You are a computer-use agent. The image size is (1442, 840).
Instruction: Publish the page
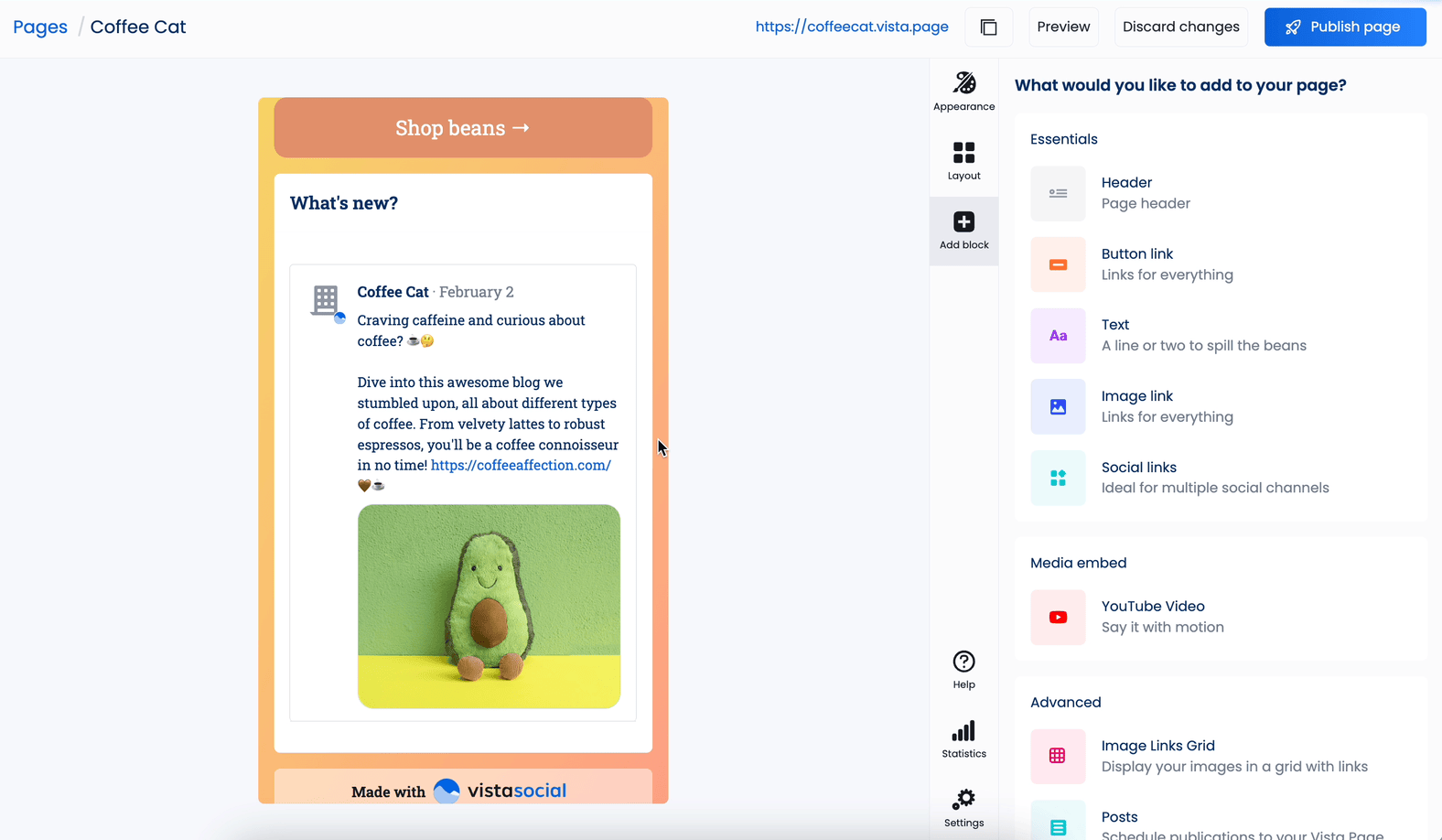click(x=1345, y=27)
